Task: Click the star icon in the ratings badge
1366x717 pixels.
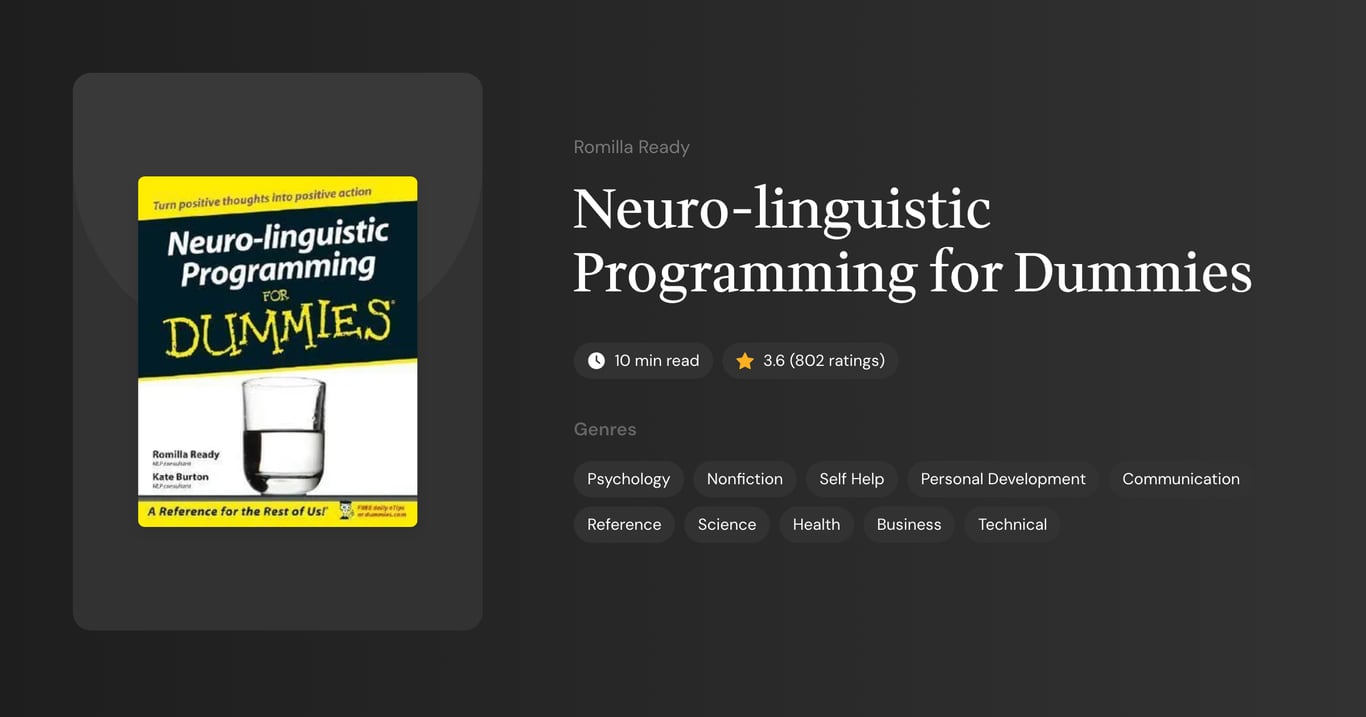Action: (x=744, y=360)
